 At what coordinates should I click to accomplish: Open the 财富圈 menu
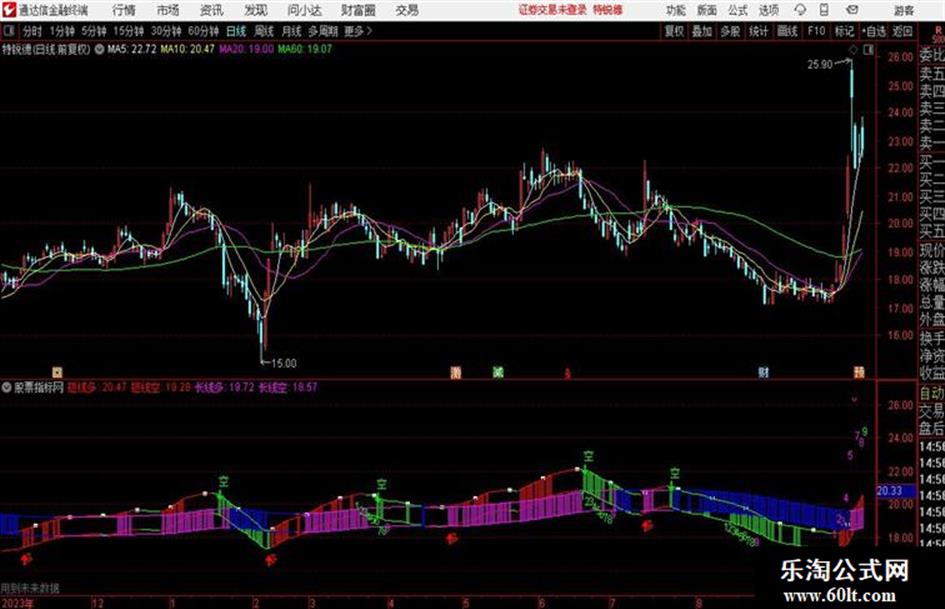pos(358,10)
